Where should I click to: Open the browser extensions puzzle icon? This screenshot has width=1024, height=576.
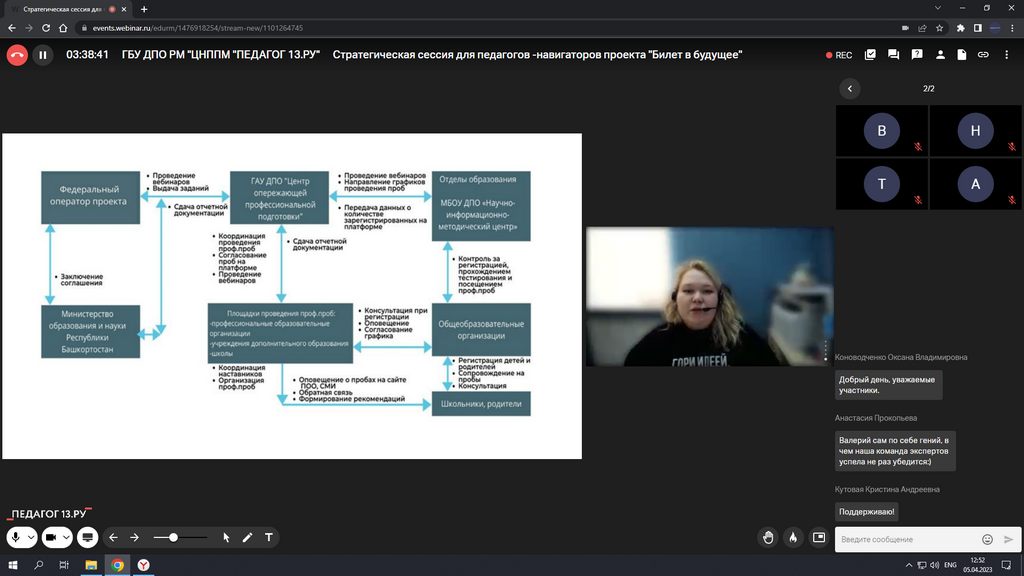point(960,28)
